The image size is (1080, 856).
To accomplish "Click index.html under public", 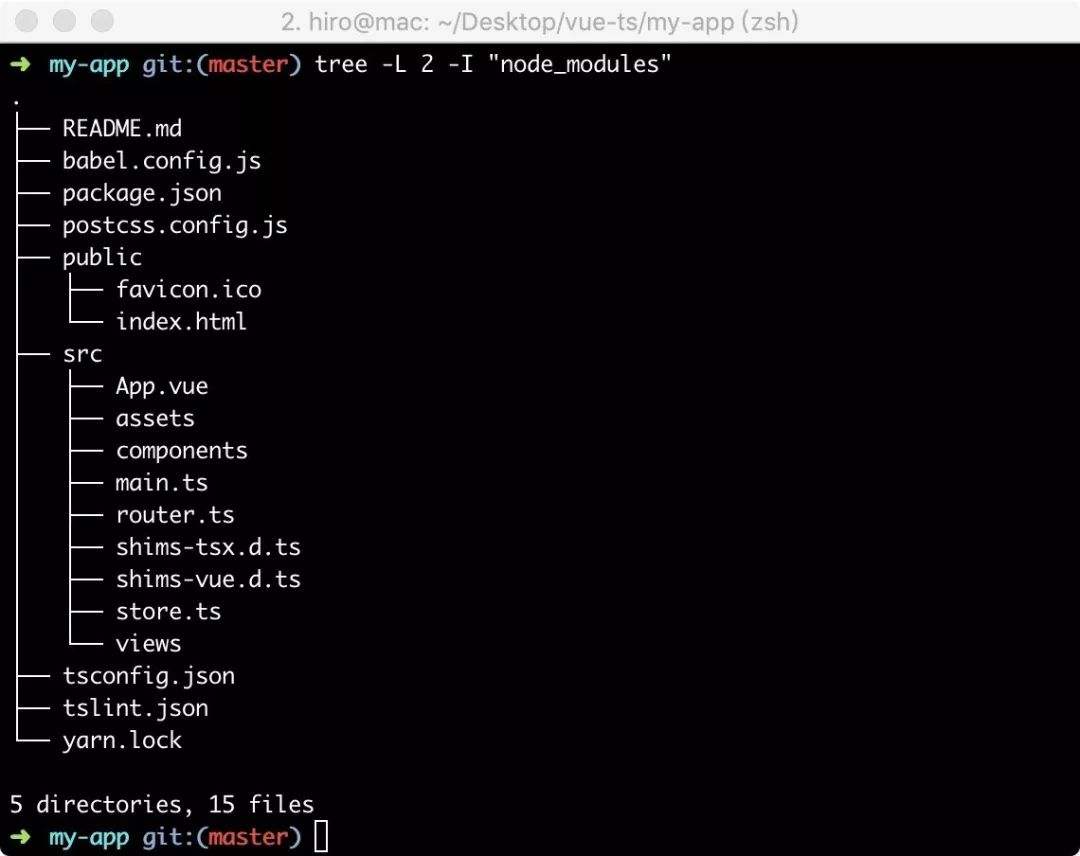I will tap(181, 322).
